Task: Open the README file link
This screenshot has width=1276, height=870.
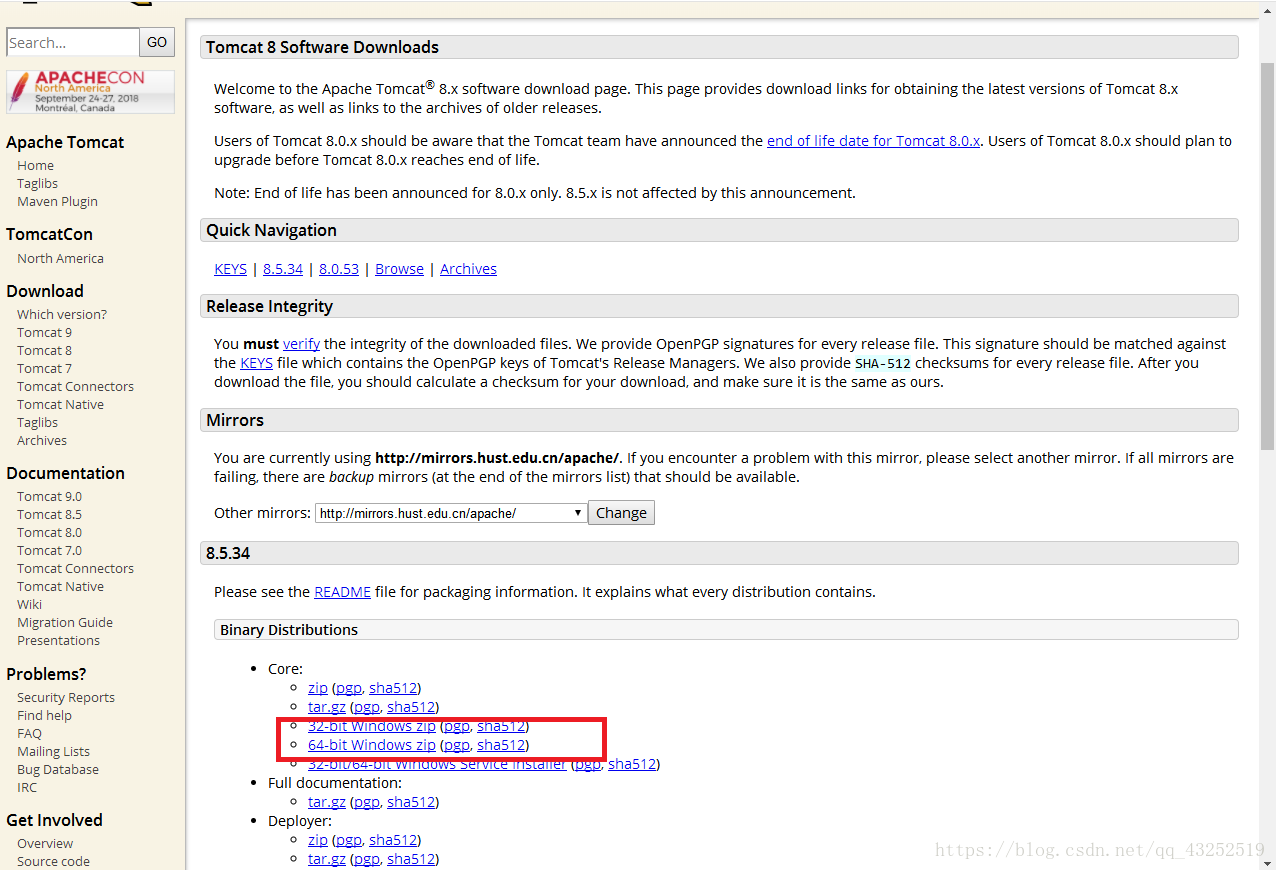Action: pos(342,592)
